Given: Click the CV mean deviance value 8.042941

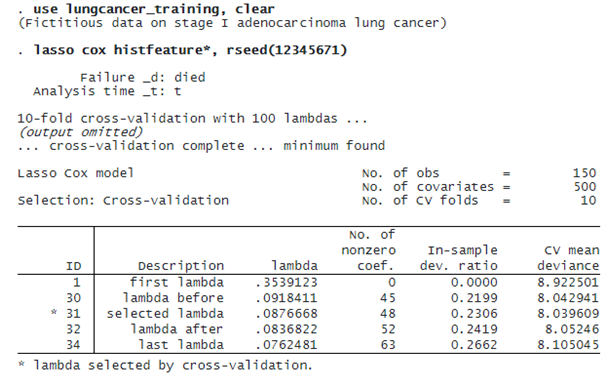Looking at the screenshot, I should [568, 298].
